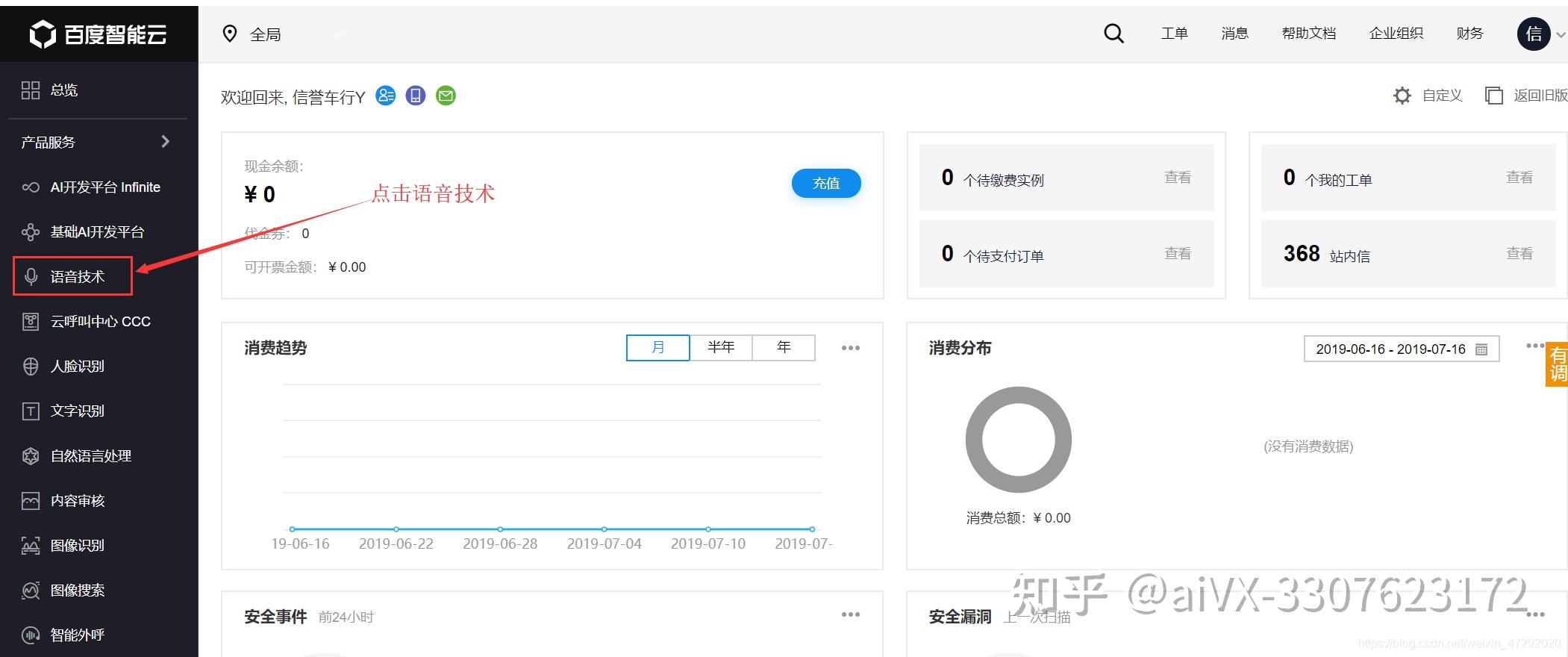Open the 消费趋势 three-dot menu
Viewport: 1568px width, 657px height.
coord(851,348)
